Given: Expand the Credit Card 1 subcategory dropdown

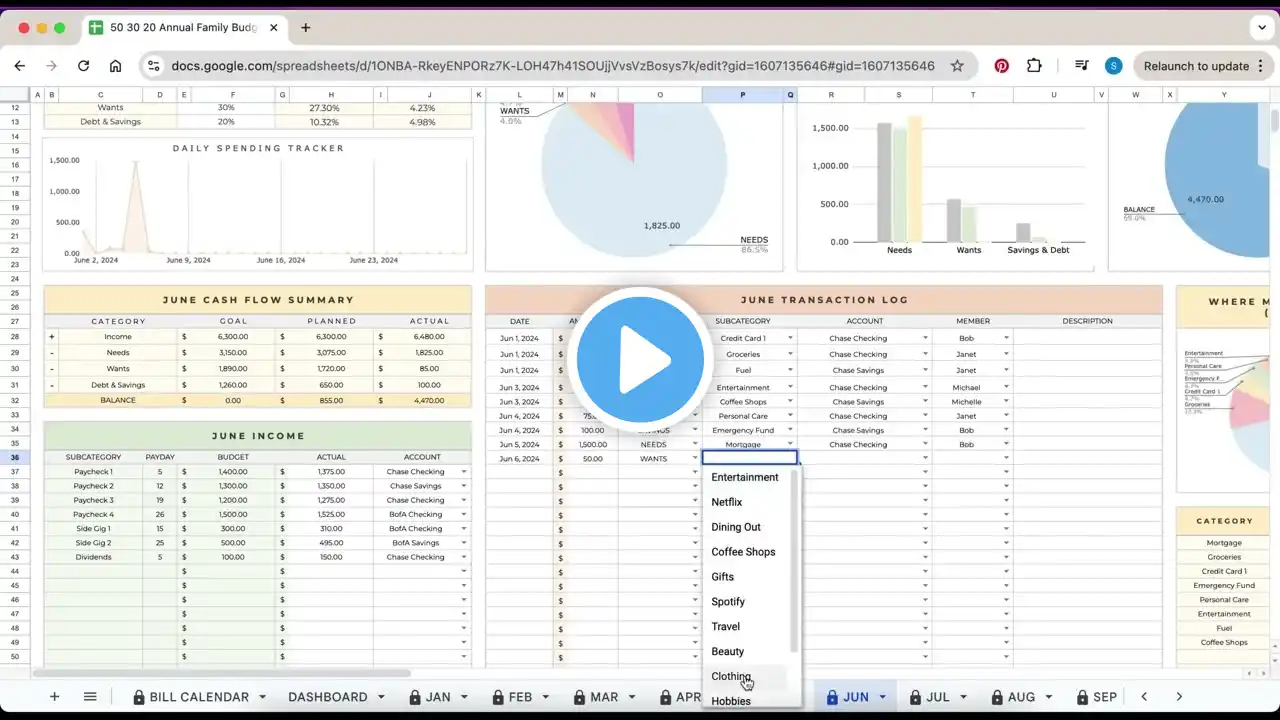Looking at the screenshot, I should (x=790, y=338).
